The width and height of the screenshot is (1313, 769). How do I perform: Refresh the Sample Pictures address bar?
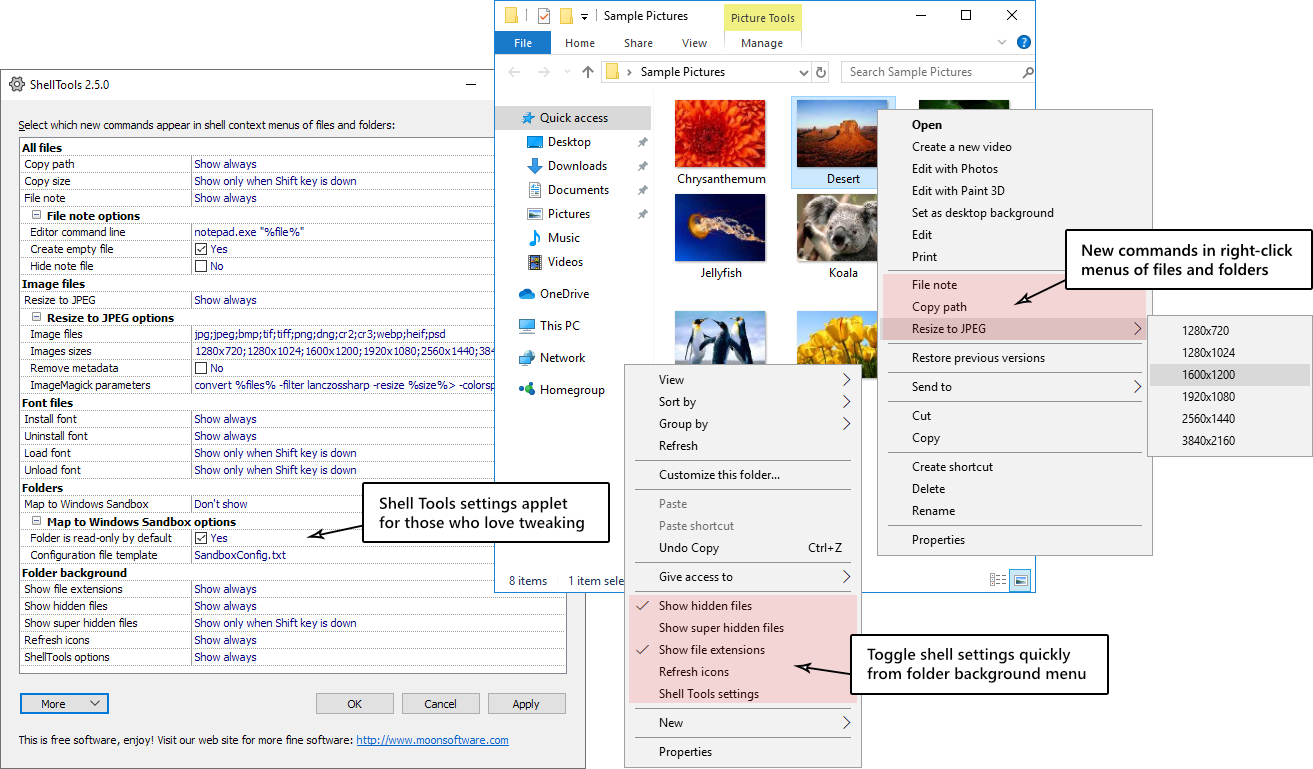pos(822,72)
